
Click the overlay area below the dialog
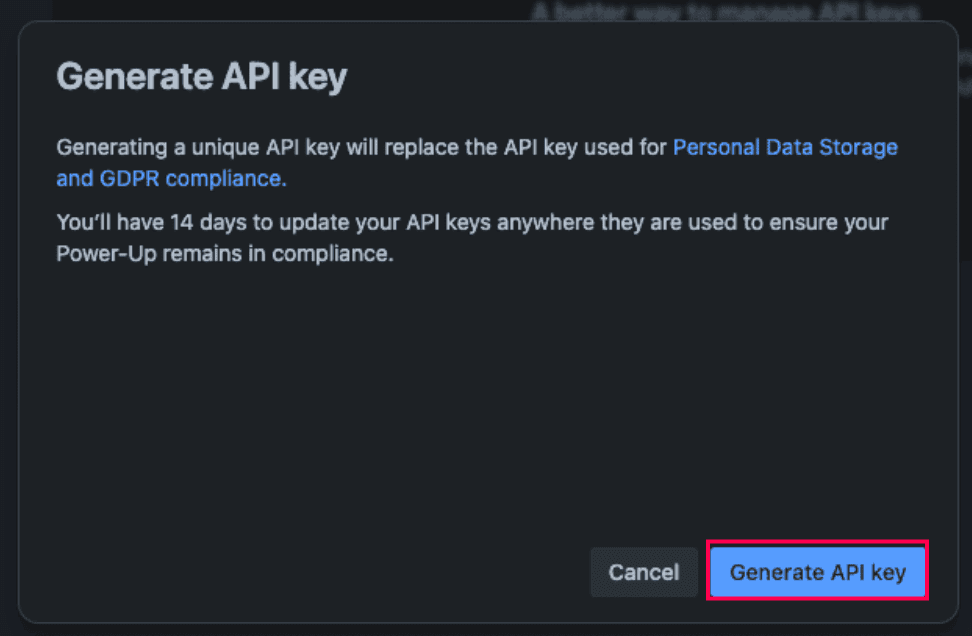click(x=486, y=630)
